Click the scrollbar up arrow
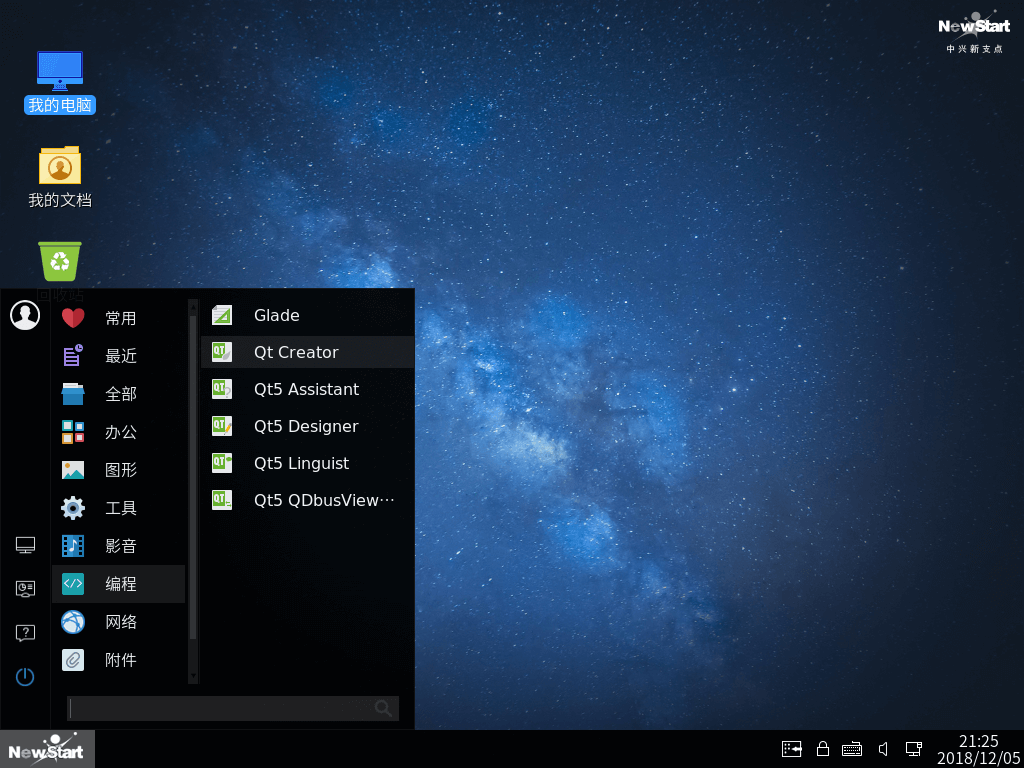This screenshot has height=768, width=1024. coord(193,305)
